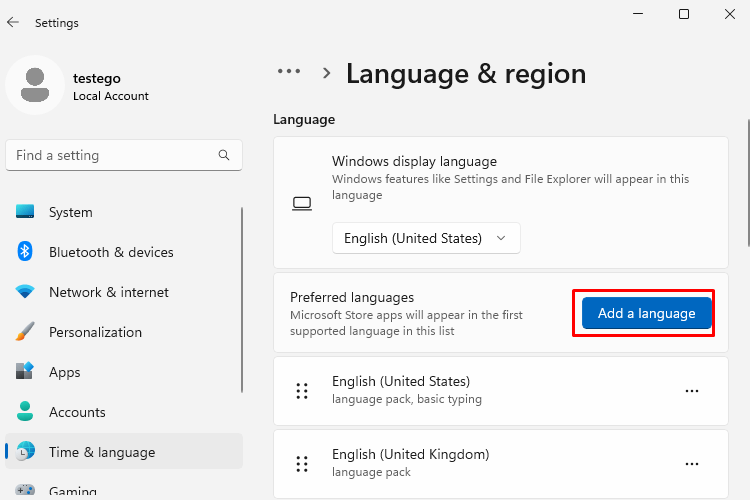Click the Personalization paintbrush icon

pos(25,331)
